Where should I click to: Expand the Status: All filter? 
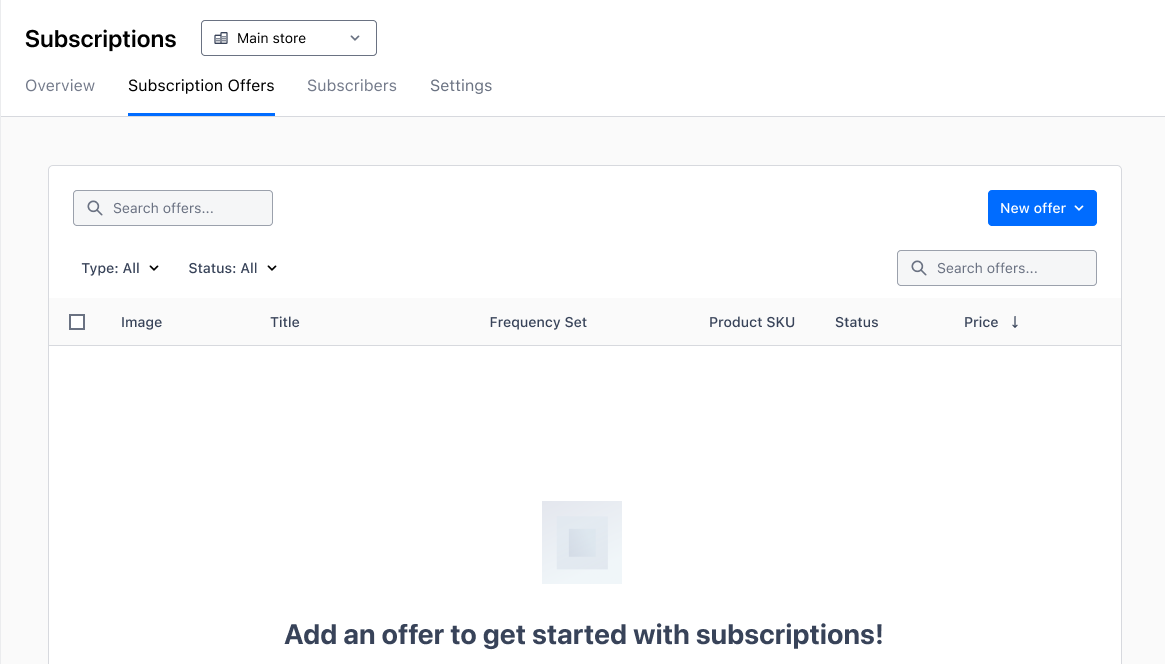(x=233, y=268)
